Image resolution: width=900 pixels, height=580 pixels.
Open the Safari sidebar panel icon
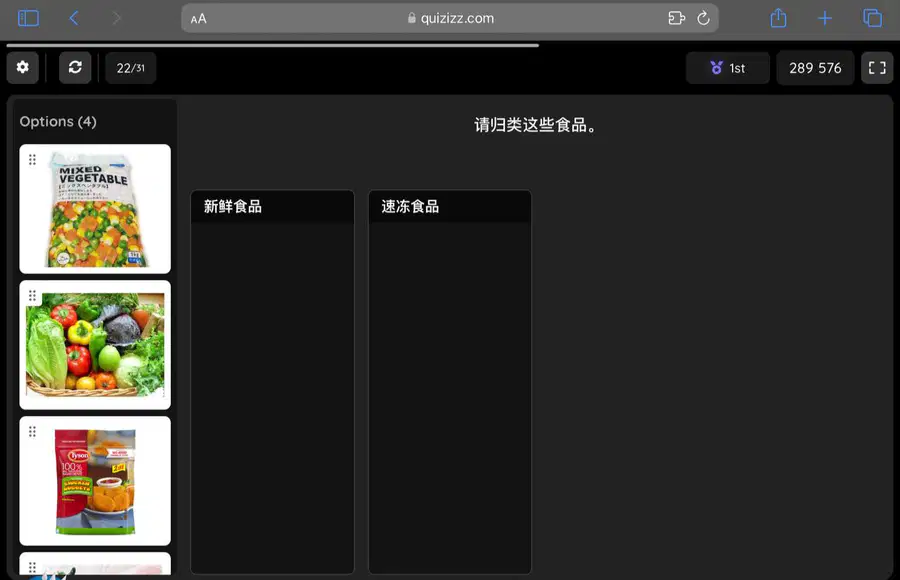tap(28, 18)
